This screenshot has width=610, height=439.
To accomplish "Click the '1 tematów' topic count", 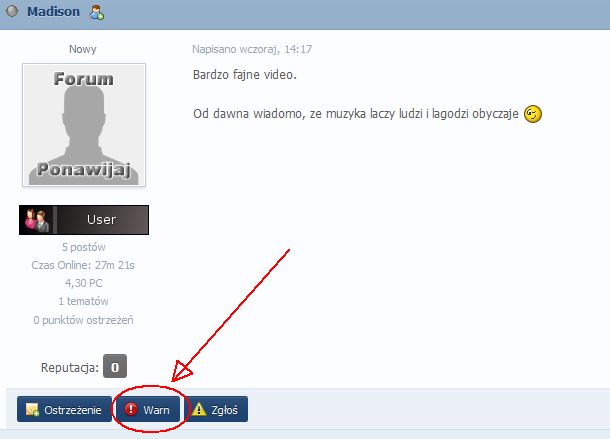I will 83,301.
